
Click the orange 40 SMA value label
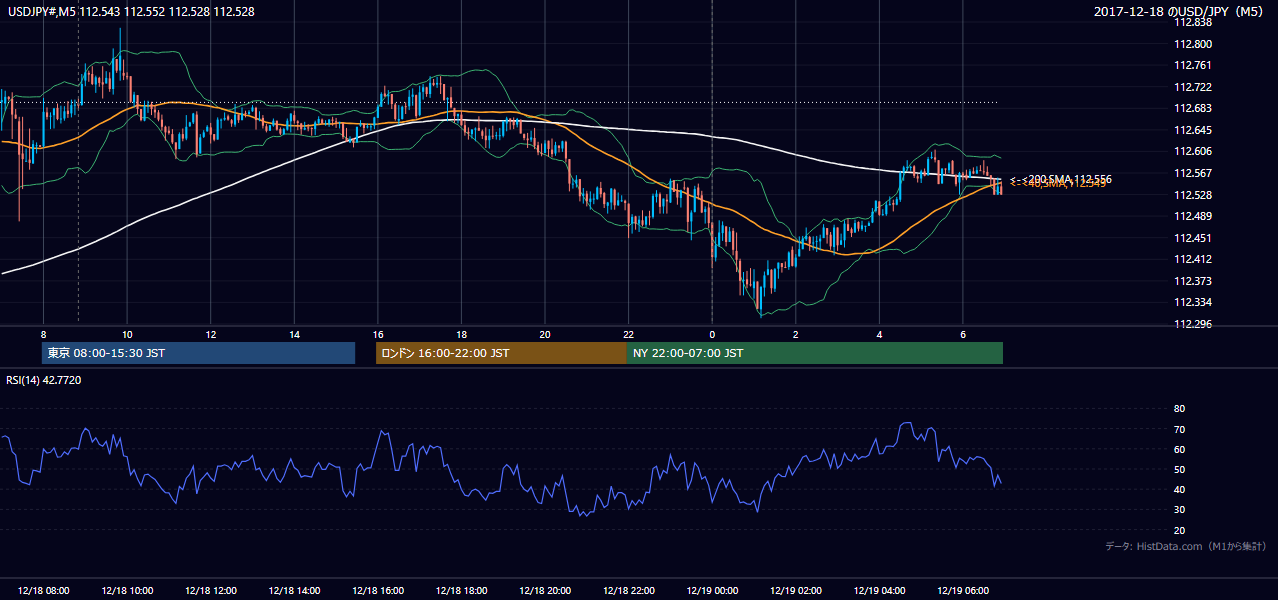pos(1060,185)
